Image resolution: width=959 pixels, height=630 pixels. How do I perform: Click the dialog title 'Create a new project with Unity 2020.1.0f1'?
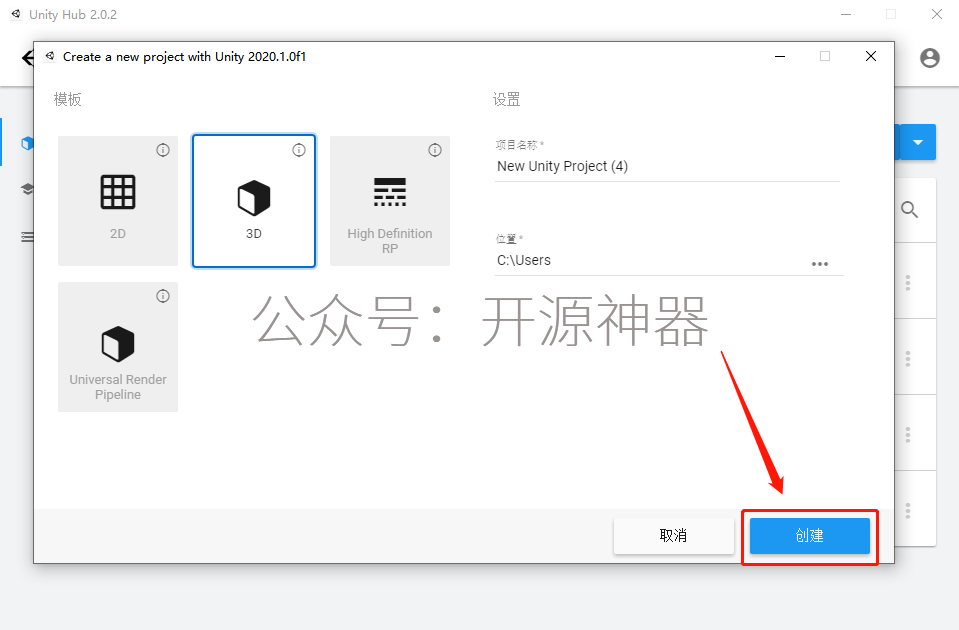click(184, 57)
